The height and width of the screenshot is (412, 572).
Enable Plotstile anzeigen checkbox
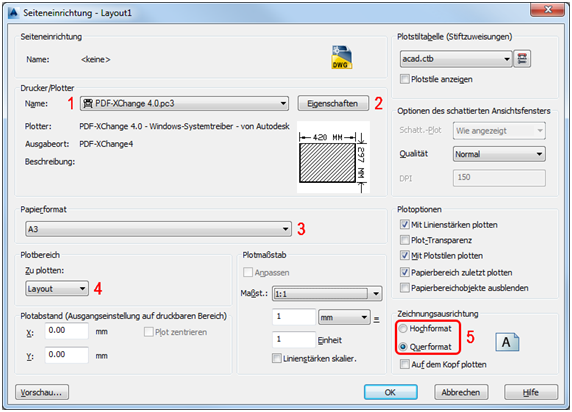[x=405, y=79]
